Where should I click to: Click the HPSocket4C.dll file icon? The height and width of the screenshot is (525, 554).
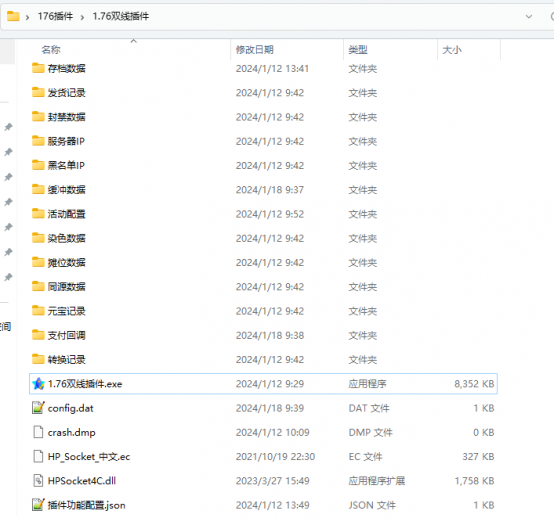38,480
